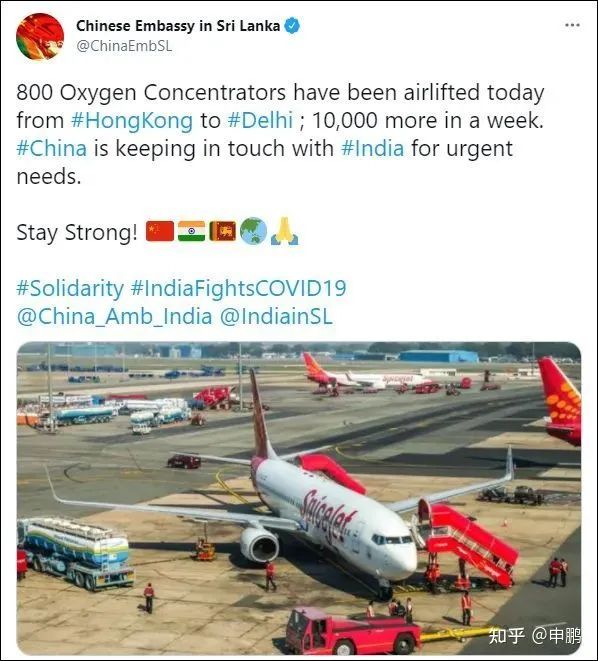Open the #IndiaFightsCOVID19 hashtag
The image size is (598, 661).
(239, 289)
